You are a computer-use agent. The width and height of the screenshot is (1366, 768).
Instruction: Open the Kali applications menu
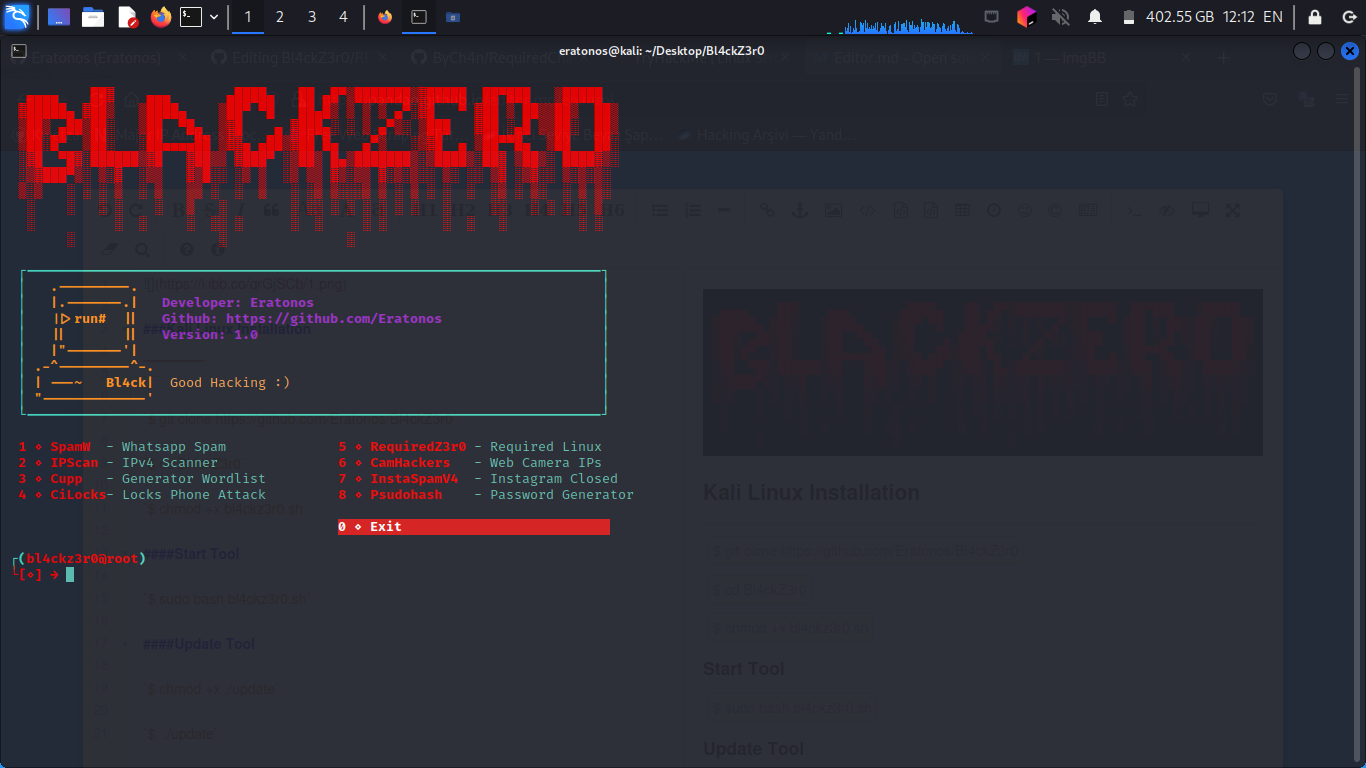(17, 16)
